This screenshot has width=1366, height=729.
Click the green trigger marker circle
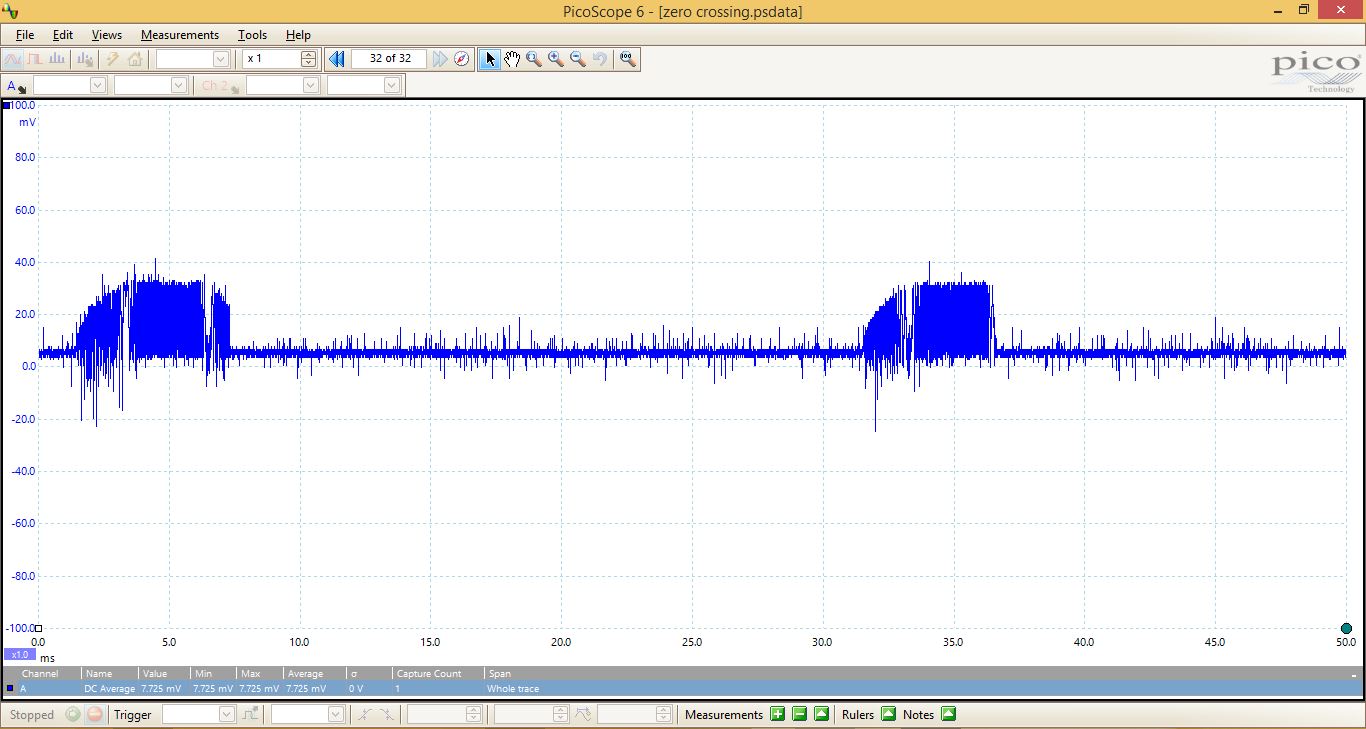(x=1346, y=628)
